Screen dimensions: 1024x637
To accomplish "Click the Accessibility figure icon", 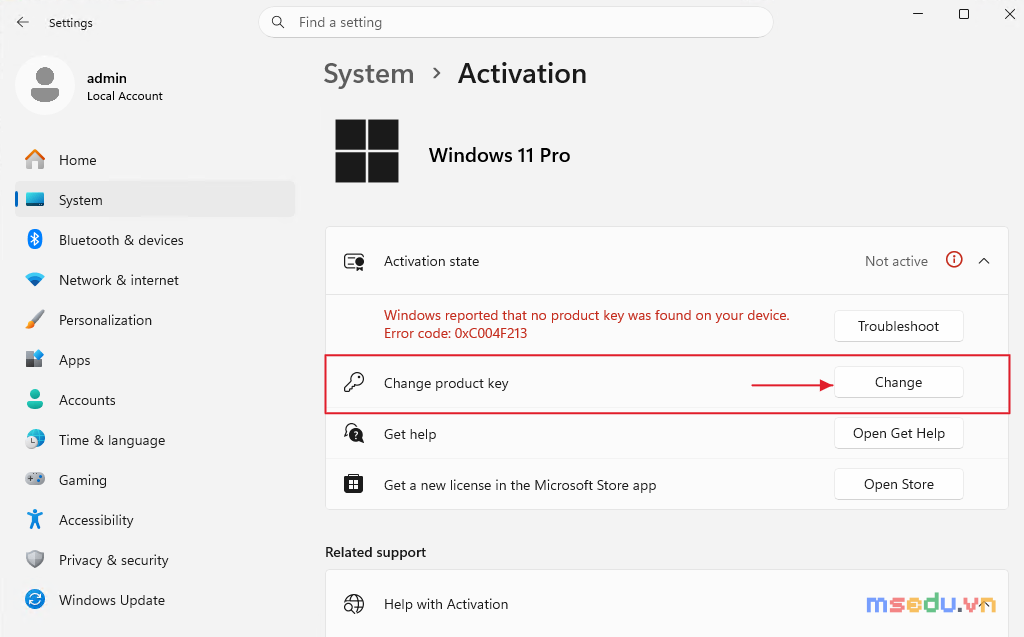I will [35, 519].
